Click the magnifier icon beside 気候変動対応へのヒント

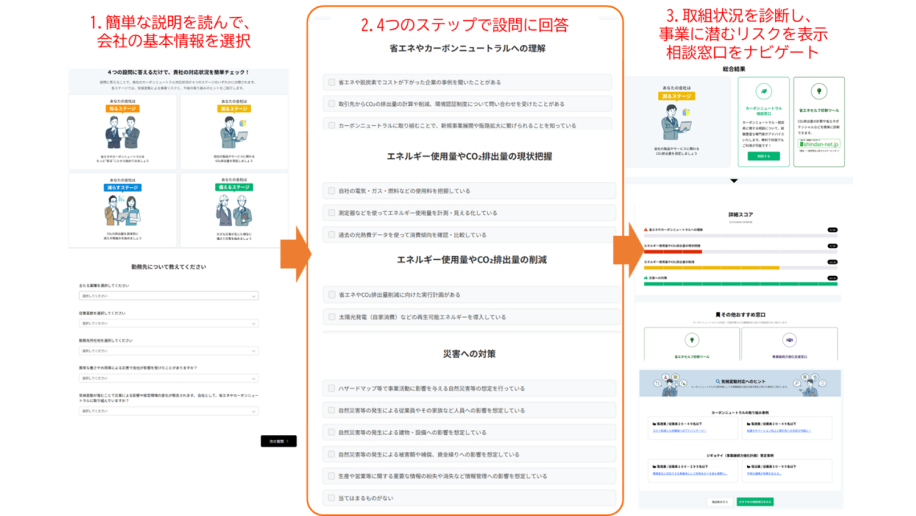click(x=718, y=382)
